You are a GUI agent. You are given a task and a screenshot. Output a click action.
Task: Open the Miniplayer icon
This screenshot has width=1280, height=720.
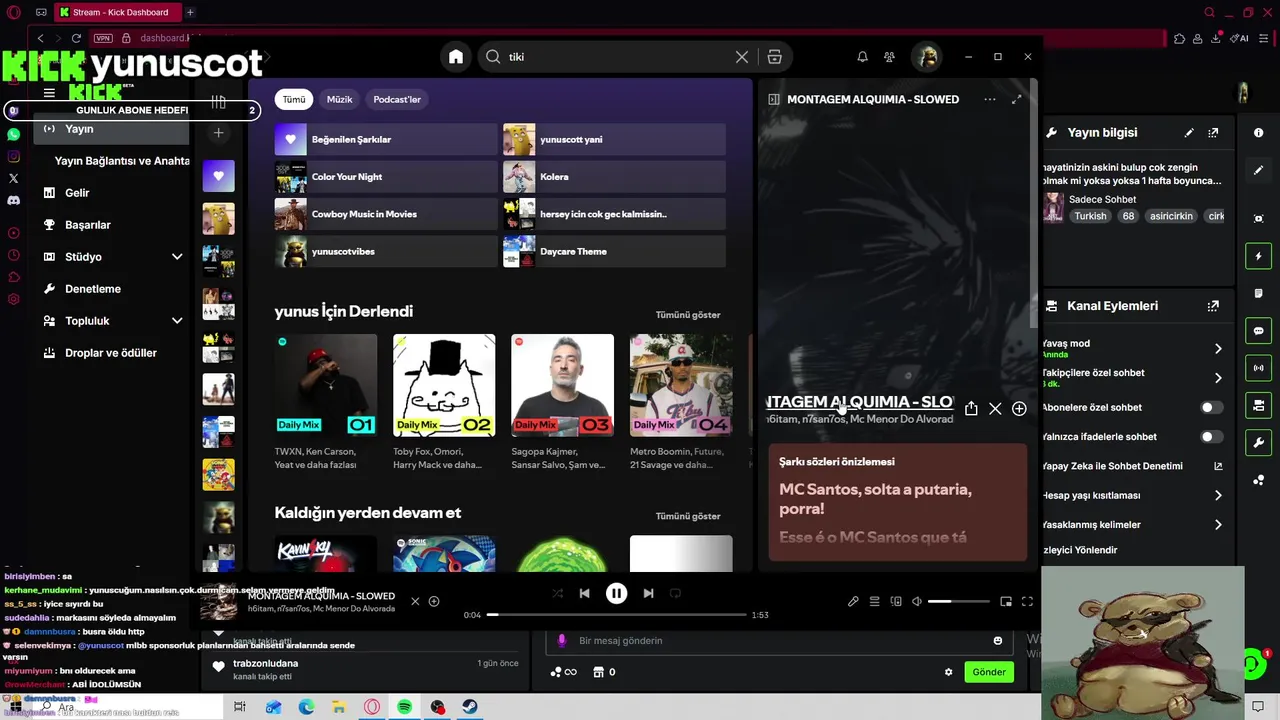(x=1006, y=601)
